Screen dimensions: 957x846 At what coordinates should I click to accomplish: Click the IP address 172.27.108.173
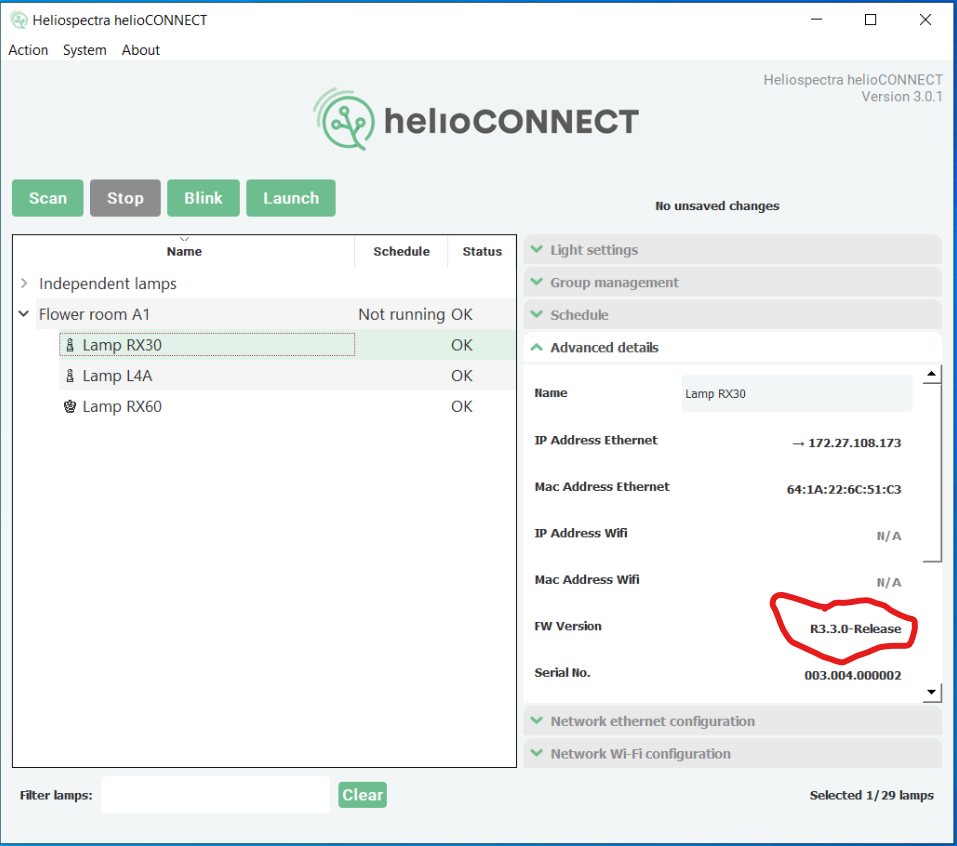pos(854,443)
